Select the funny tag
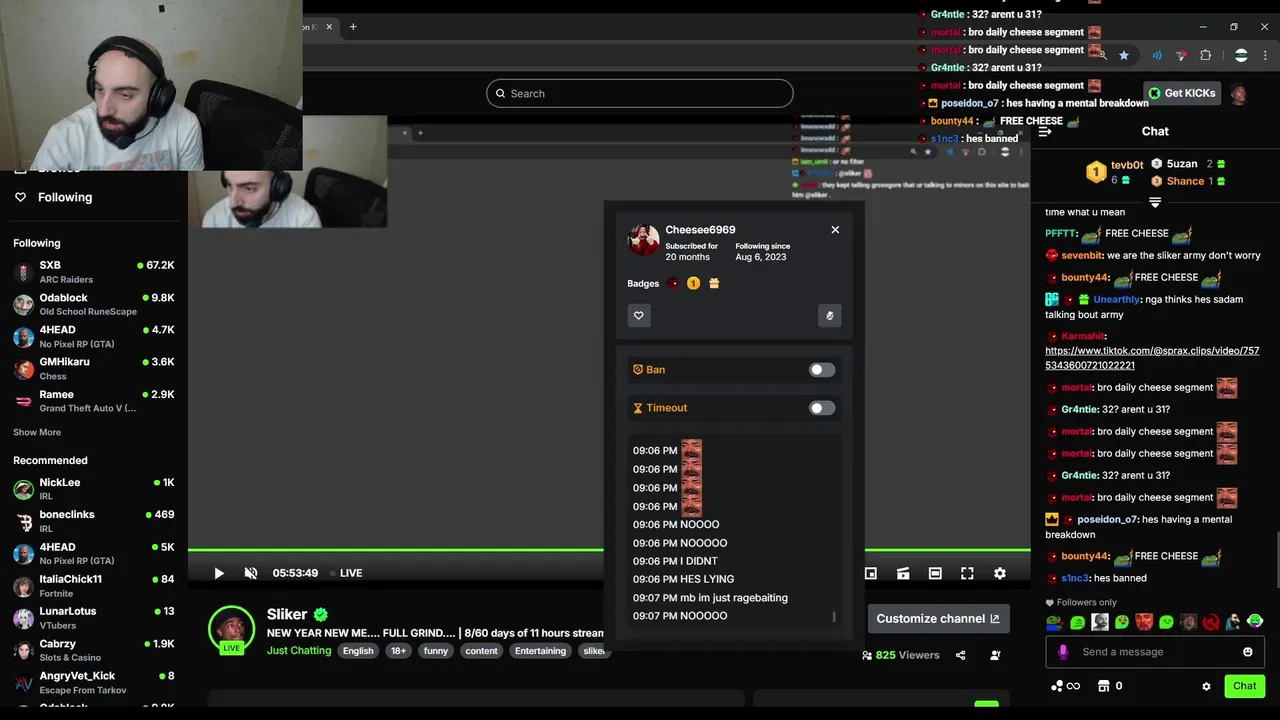This screenshot has width=1280, height=720. tap(435, 651)
